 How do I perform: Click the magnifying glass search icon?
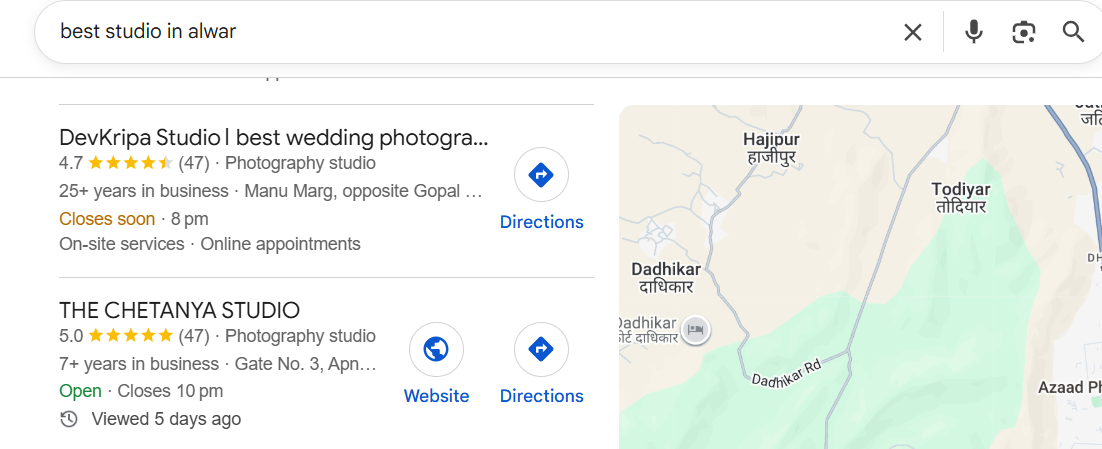[x=1073, y=32]
